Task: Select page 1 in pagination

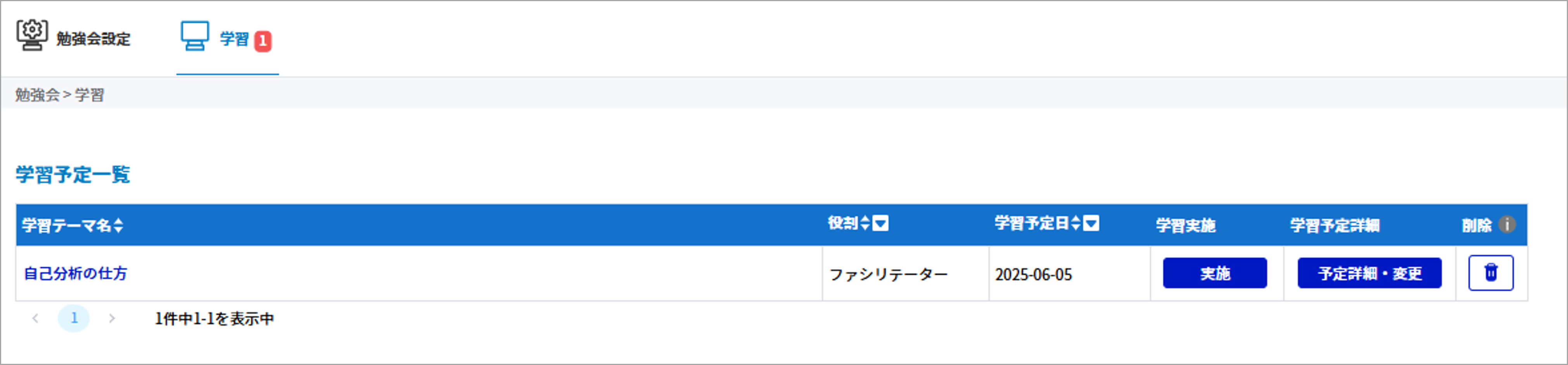Action: pos(74,318)
